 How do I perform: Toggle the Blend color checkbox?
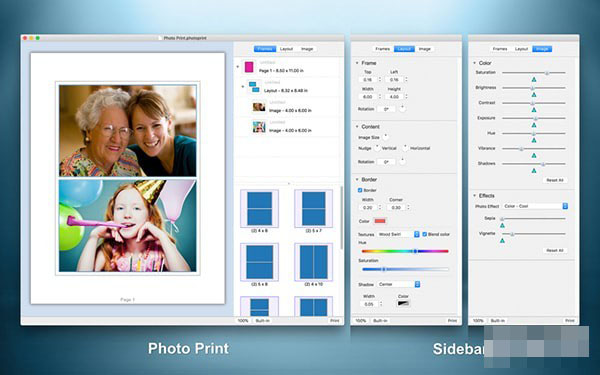pyautogui.click(x=424, y=234)
